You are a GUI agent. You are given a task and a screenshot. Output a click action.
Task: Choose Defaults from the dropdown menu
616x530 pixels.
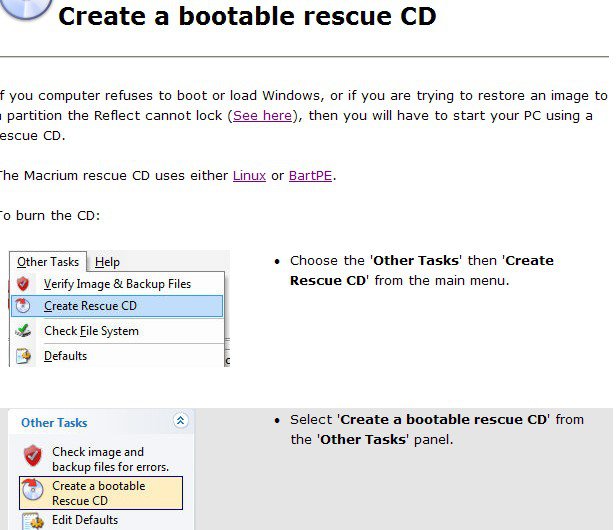117,356
